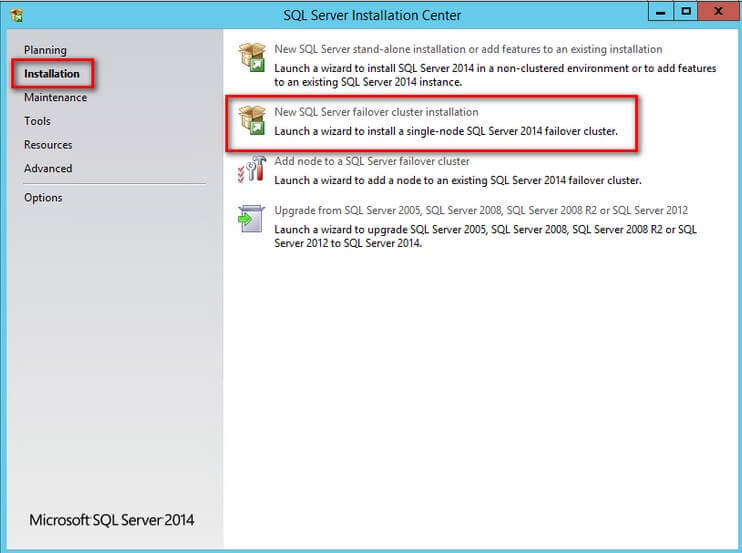Click the Add node tools icon

click(x=251, y=169)
